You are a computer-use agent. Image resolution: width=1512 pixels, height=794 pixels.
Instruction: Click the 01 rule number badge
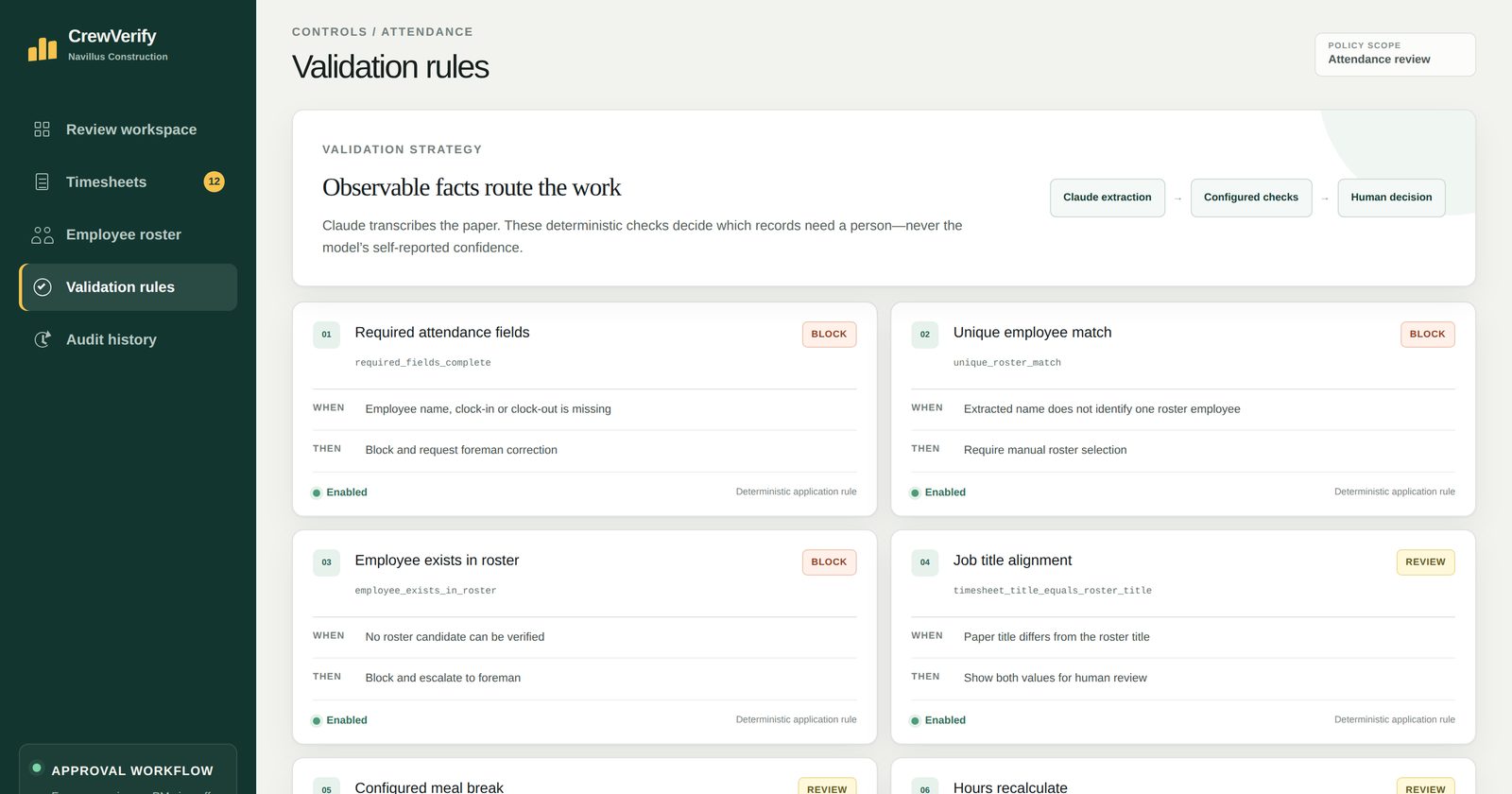pyautogui.click(x=326, y=335)
